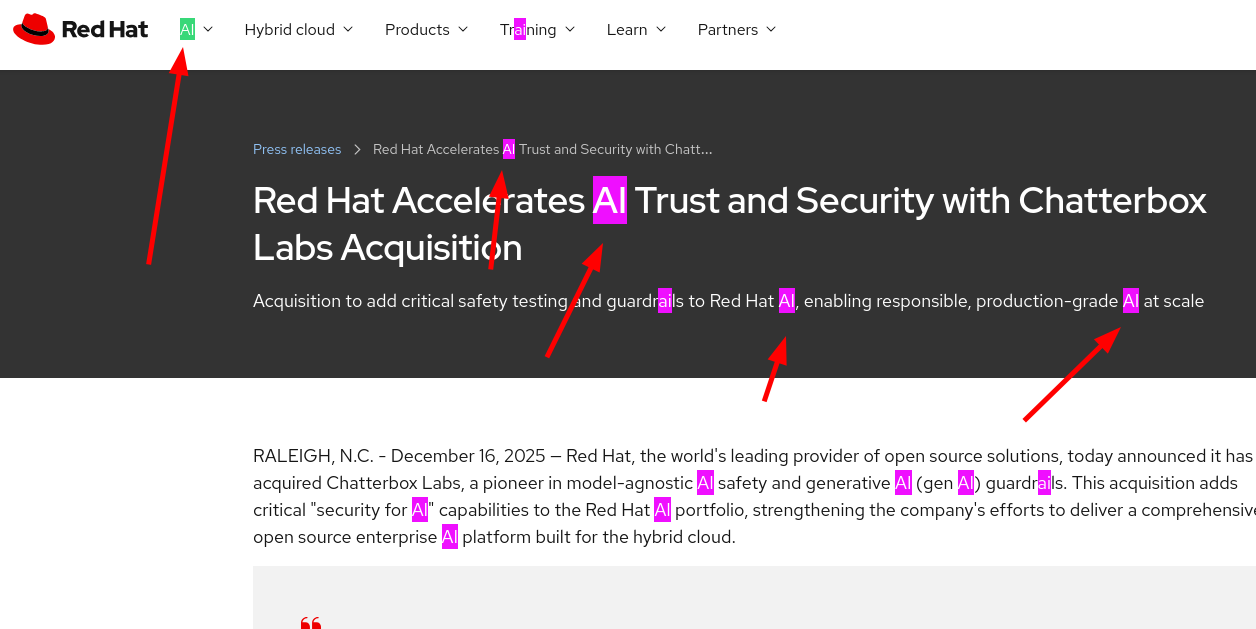Select the Training menu item
This screenshot has width=1256, height=629.
click(527, 29)
